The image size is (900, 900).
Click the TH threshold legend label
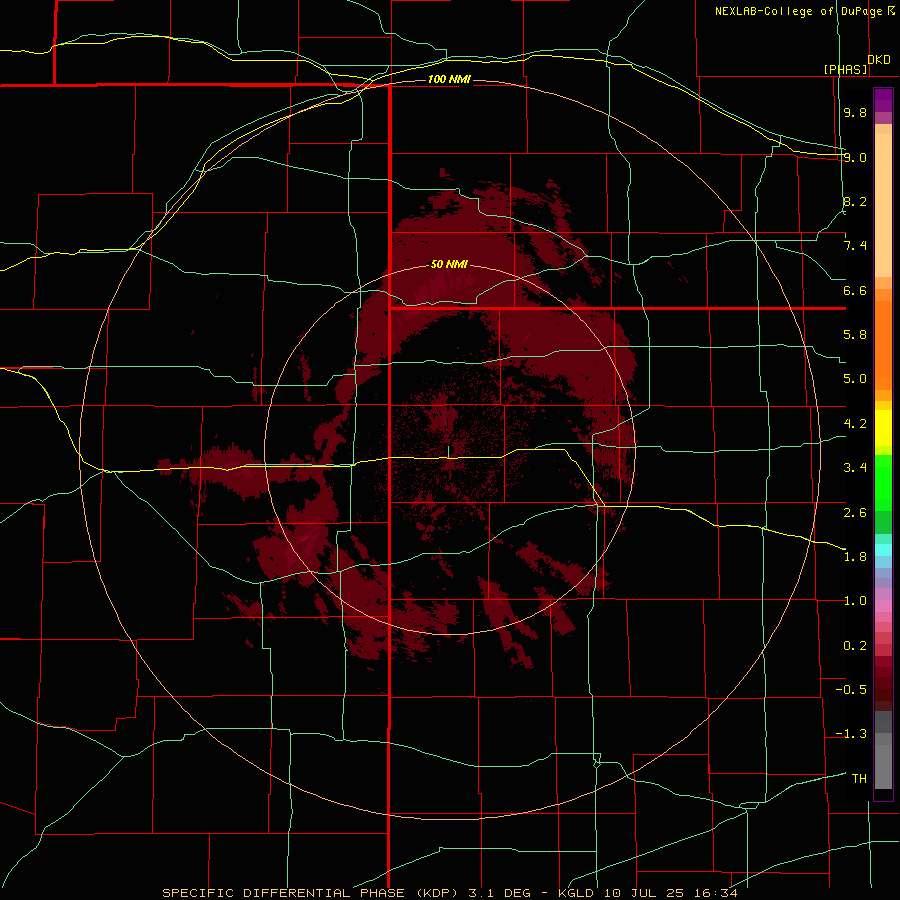tap(859, 779)
